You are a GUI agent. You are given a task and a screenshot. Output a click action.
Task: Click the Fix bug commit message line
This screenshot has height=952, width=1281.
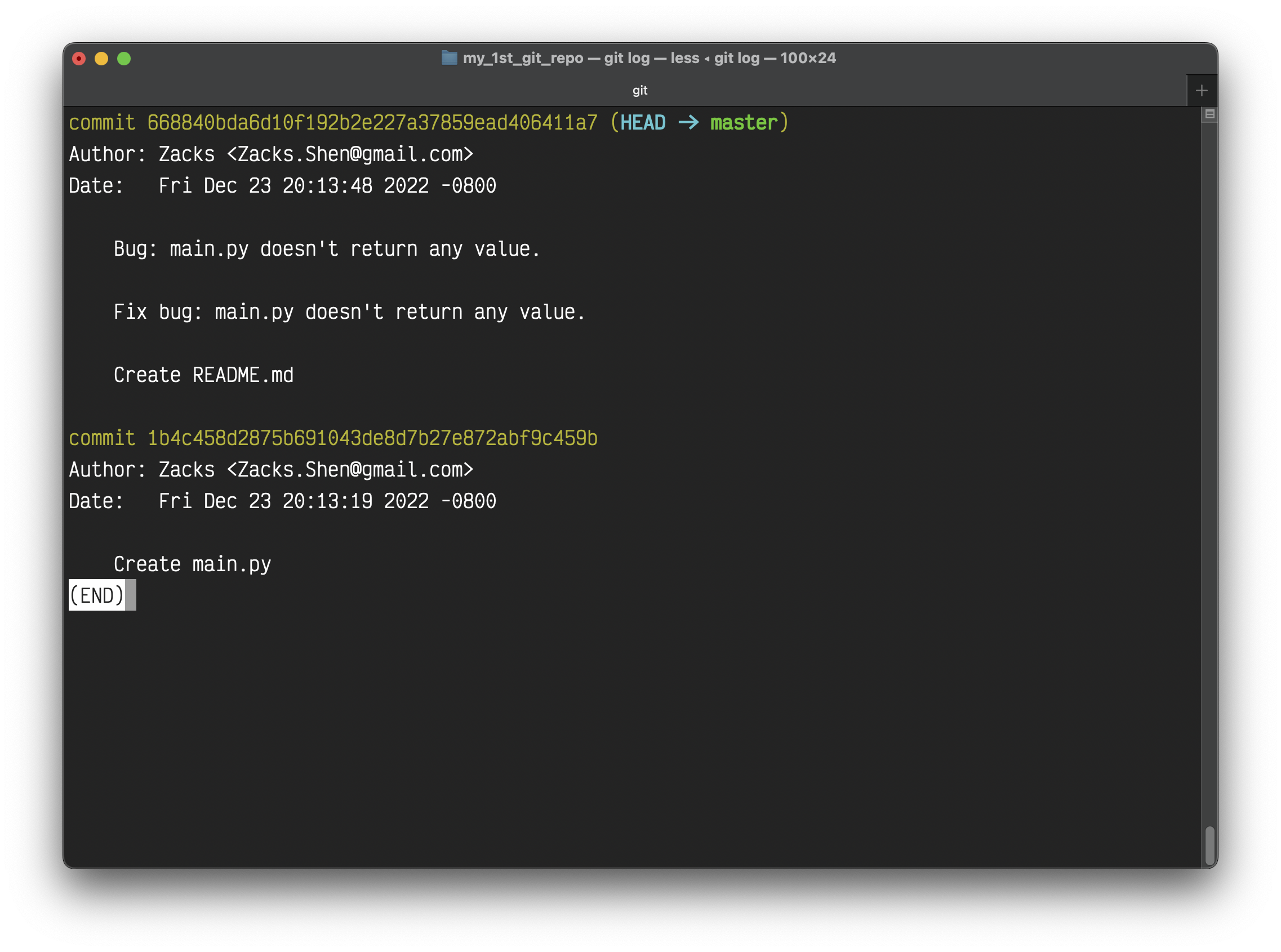coord(349,312)
